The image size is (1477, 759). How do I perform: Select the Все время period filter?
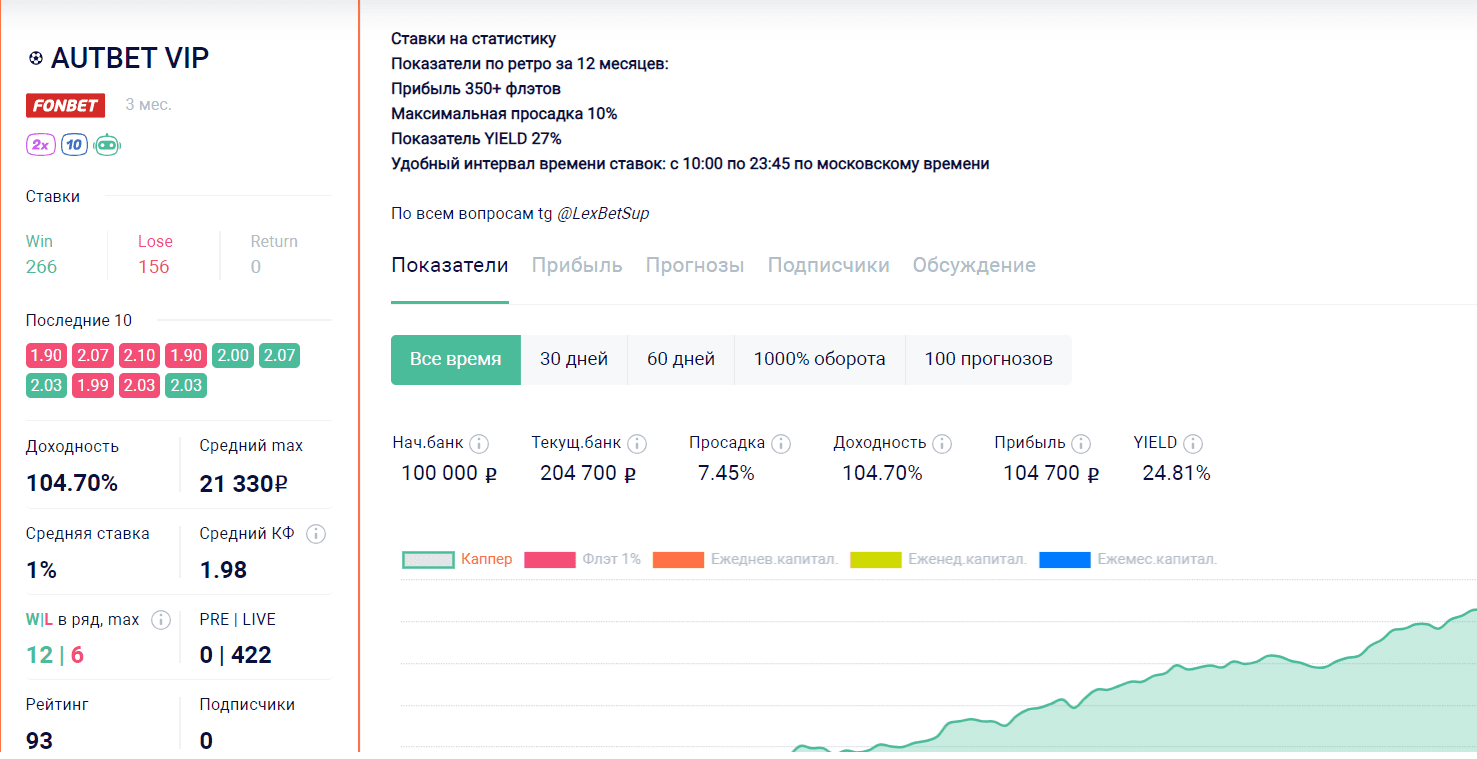coord(456,360)
